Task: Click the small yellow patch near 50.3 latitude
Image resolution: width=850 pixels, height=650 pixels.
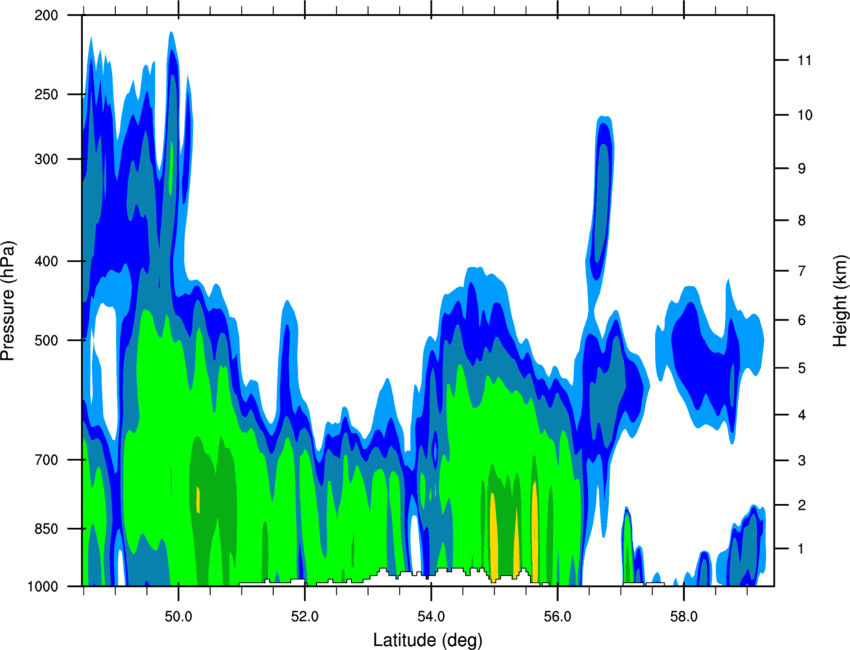Action: (198, 499)
